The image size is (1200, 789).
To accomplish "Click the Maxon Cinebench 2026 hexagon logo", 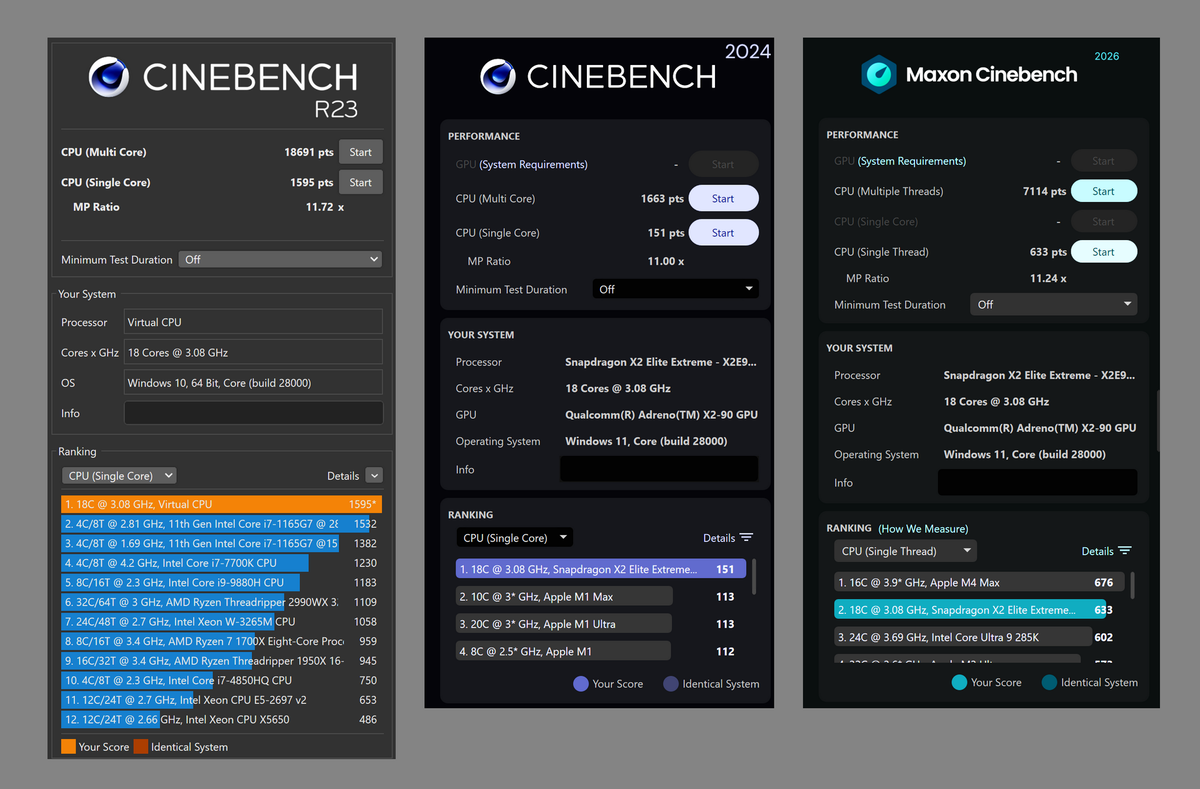I will [x=879, y=74].
